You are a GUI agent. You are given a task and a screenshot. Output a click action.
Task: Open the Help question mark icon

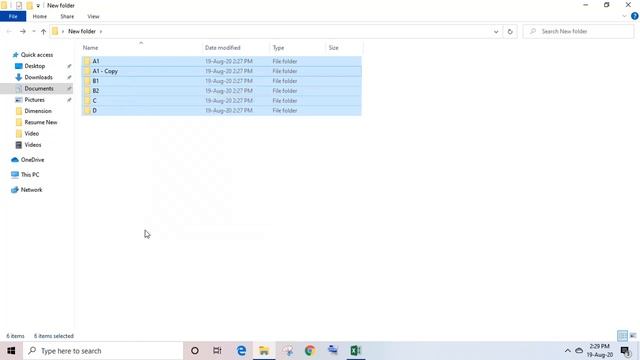pyautogui.click(x=634, y=16)
